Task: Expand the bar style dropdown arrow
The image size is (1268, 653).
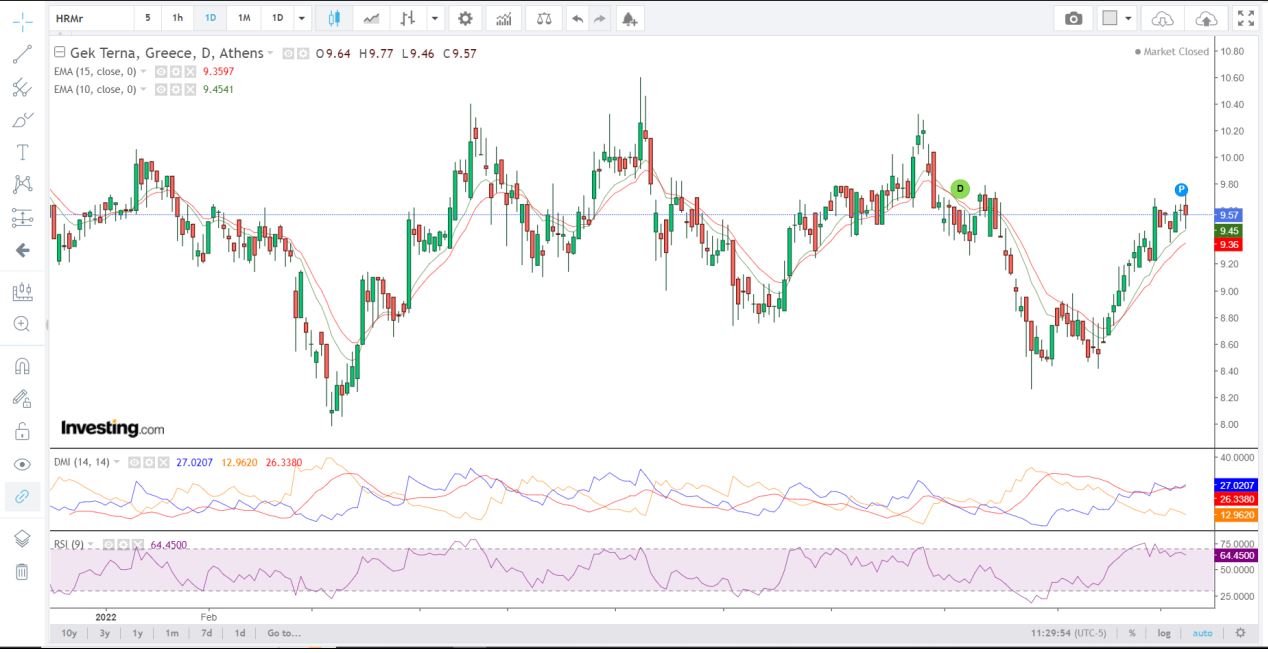Action: tap(434, 18)
